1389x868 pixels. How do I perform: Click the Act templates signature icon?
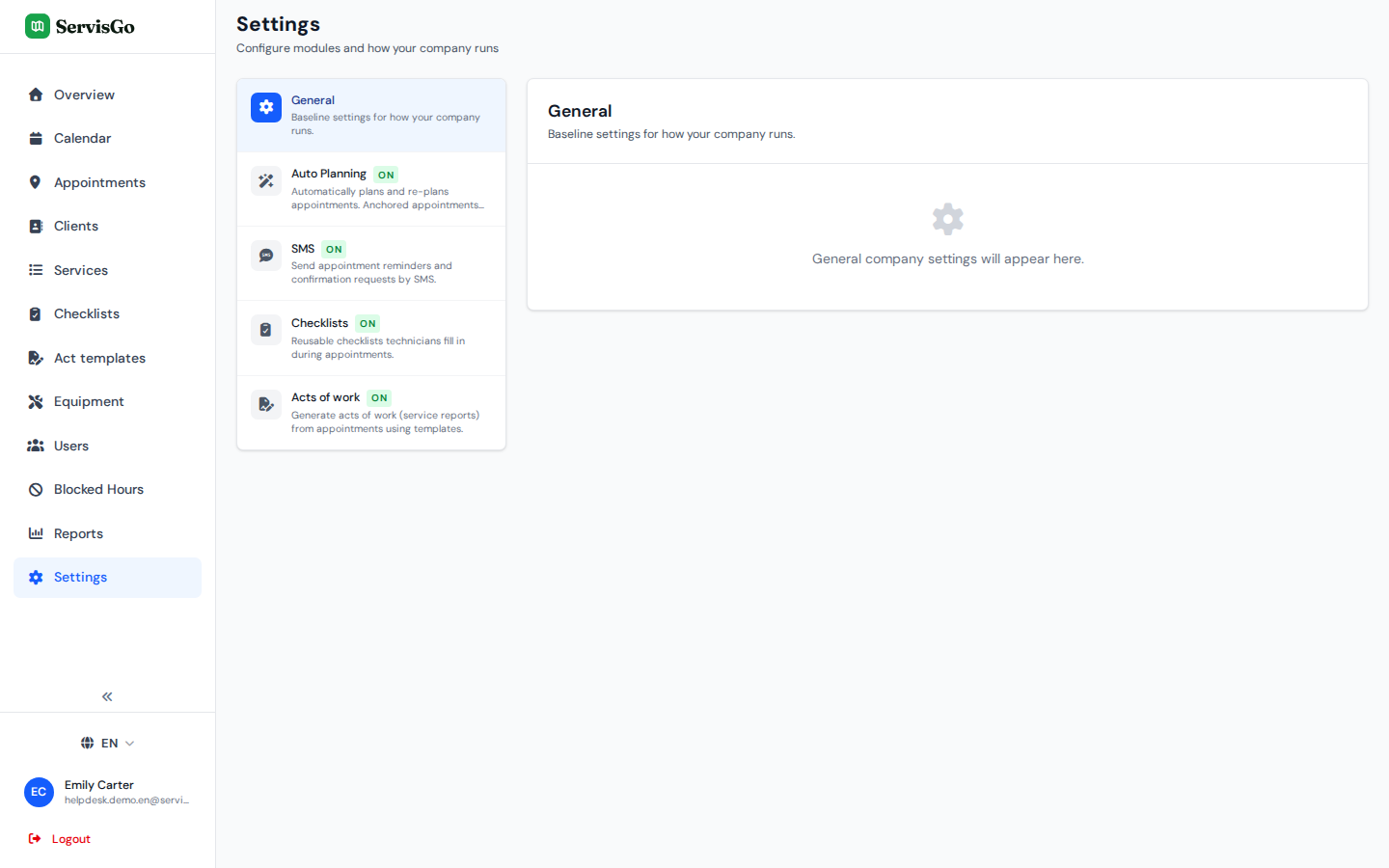[36, 358]
